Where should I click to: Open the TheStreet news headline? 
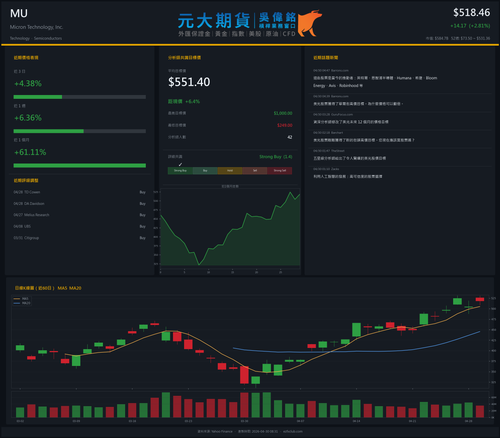(x=349, y=158)
